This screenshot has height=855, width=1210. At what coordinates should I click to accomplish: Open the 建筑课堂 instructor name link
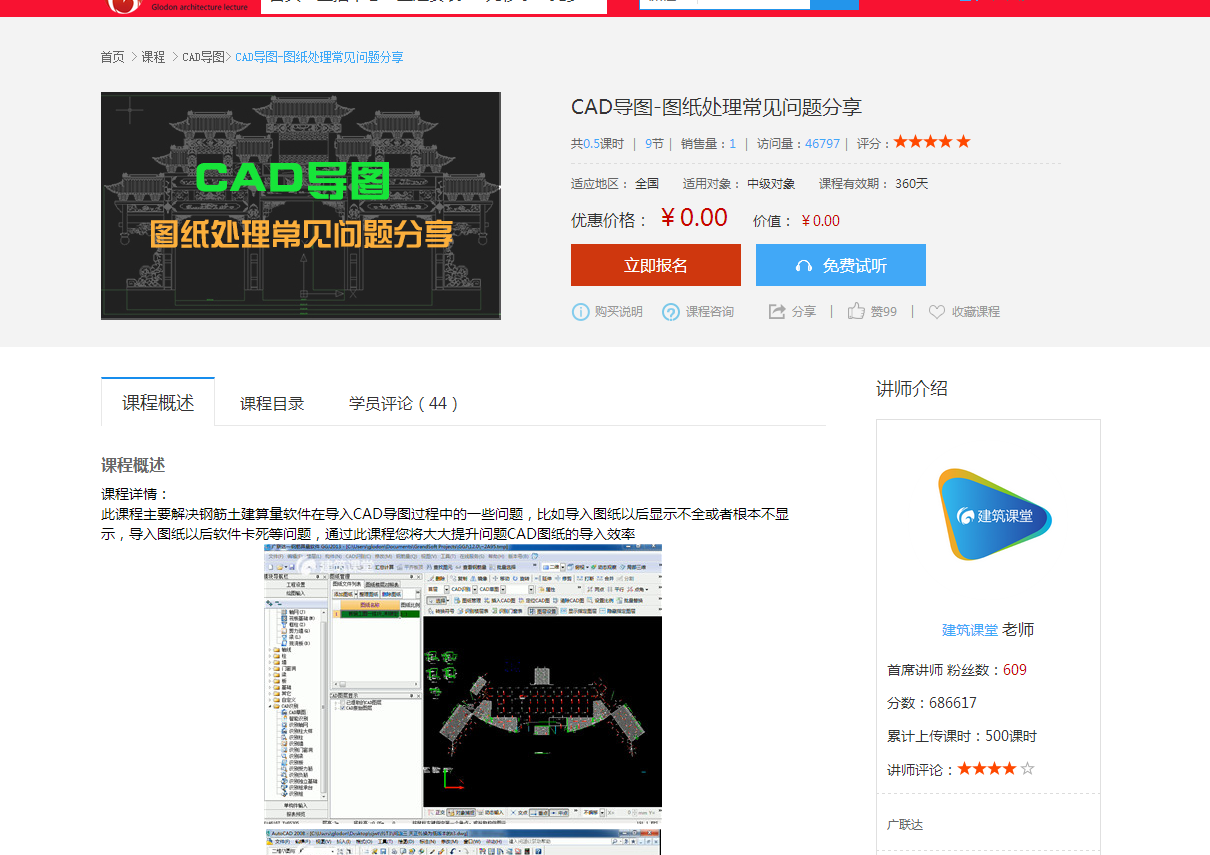pyautogui.click(x=970, y=630)
